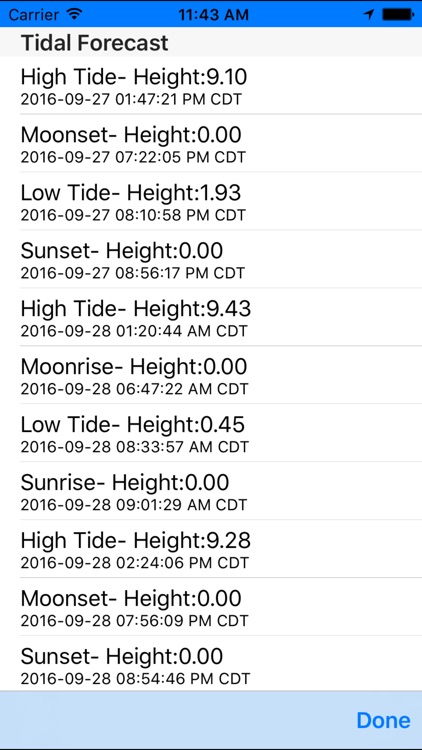Image resolution: width=422 pixels, height=750 pixels.
Task: Select Moonset entry at 07:22:05 PM
Action: (211, 143)
